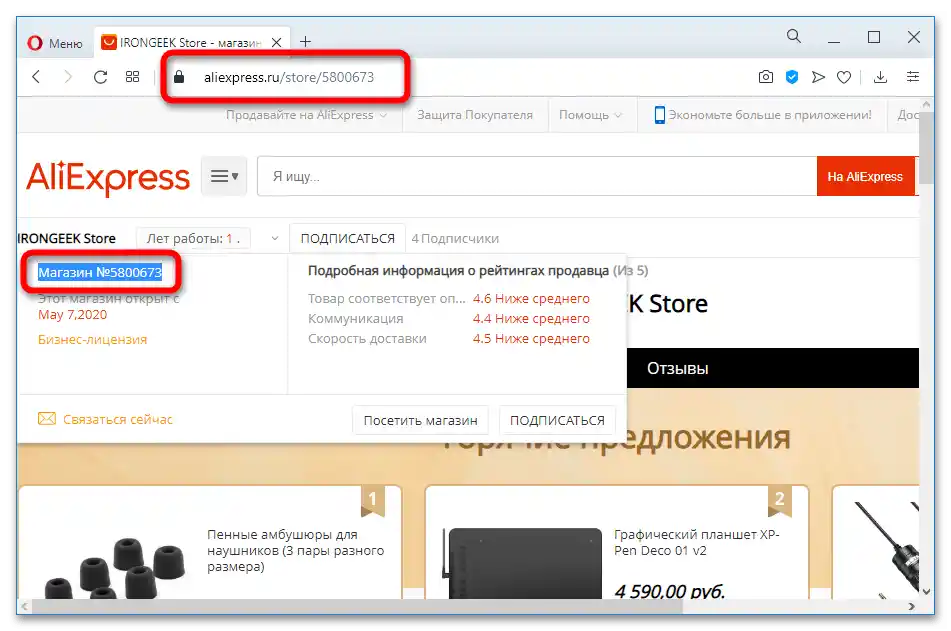Image resolution: width=951 pixels, height=631 pixels.
Task: Click the 4 Подписчики text
Action: 455,238
